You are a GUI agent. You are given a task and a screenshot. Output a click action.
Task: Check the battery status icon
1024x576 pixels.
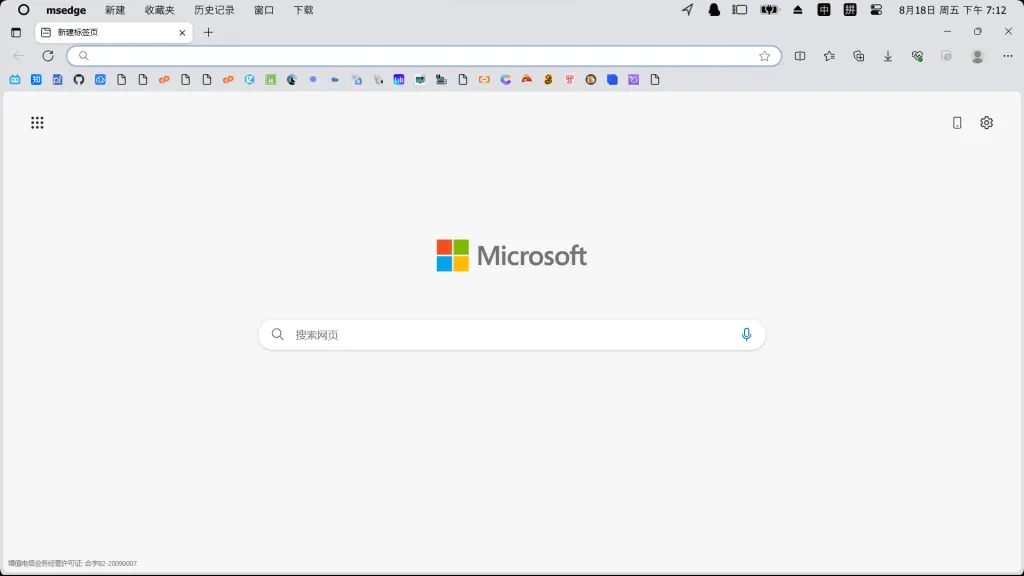[769, 10]
